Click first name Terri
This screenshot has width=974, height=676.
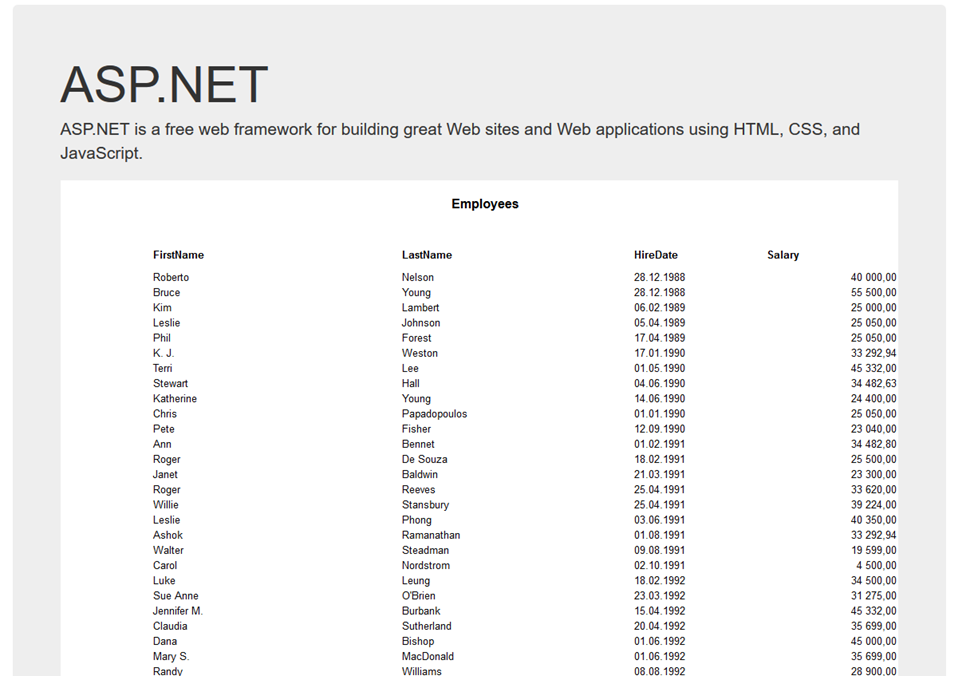click(162, 368)
